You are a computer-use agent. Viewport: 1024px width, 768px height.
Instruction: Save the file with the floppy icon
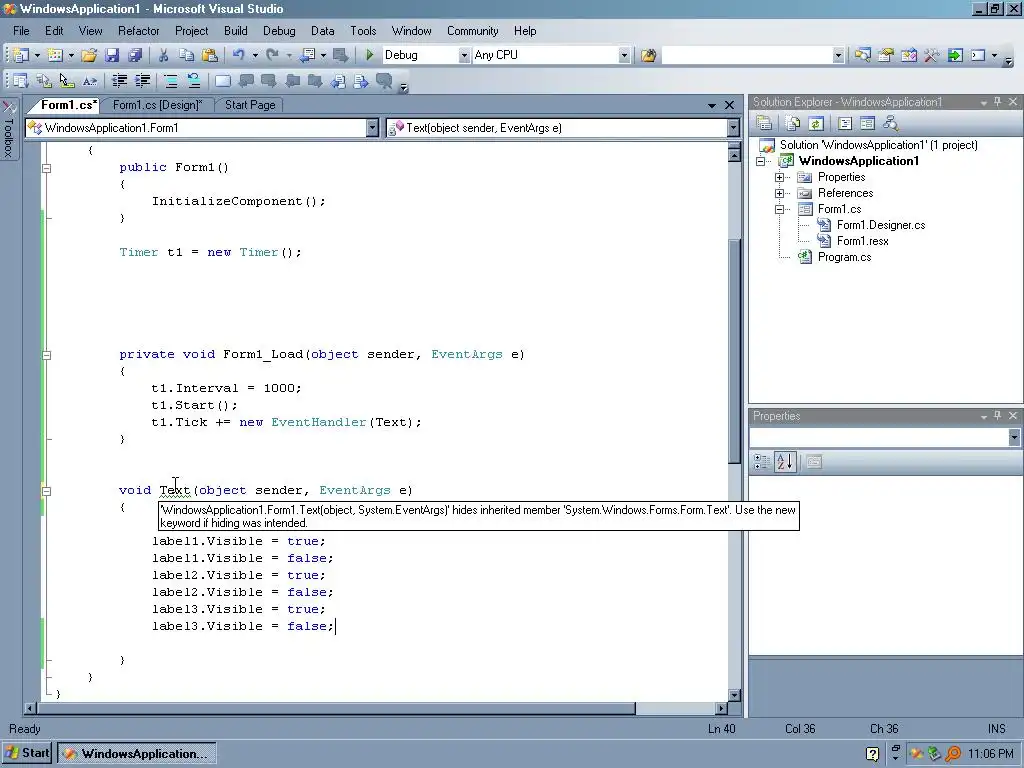click(112, 56)
